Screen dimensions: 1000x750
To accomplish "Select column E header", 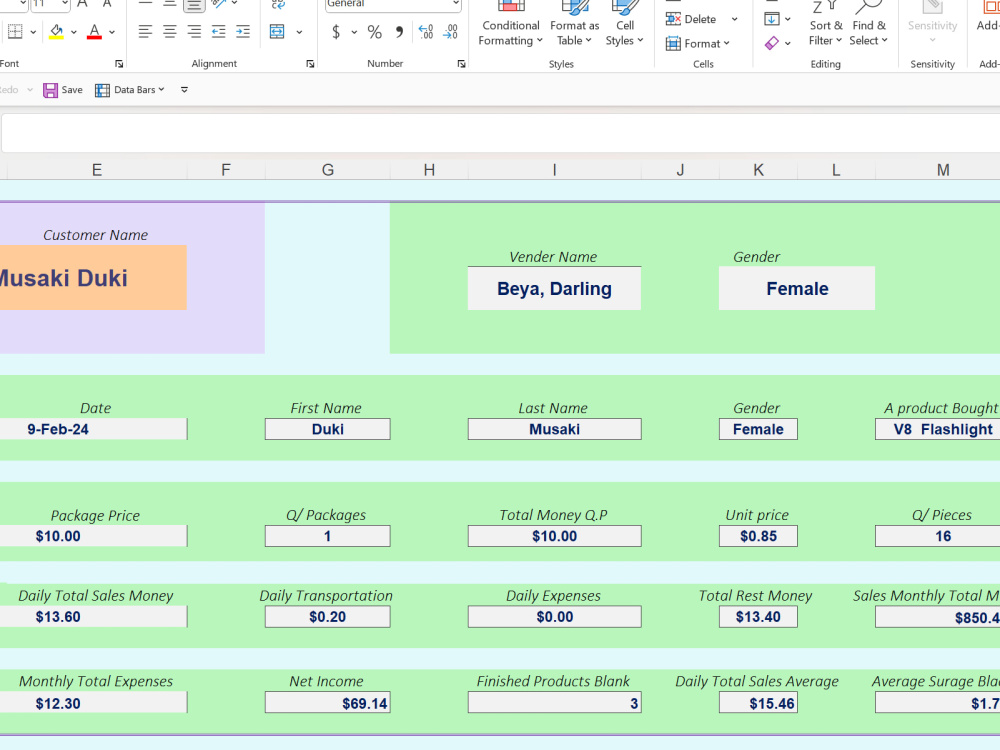I will [x=97, y=170].
